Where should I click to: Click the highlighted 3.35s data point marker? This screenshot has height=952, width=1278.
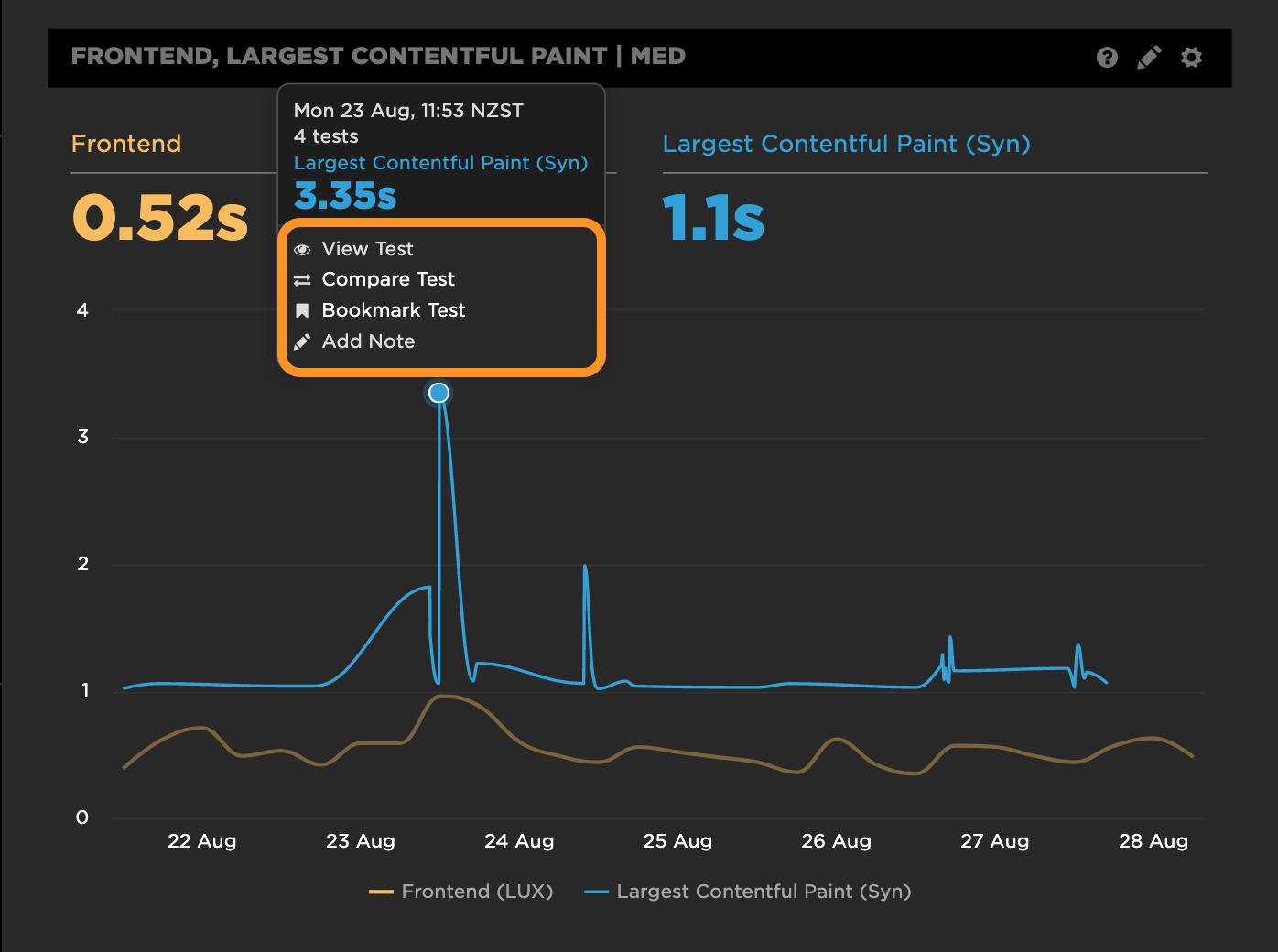click(439, 393)
